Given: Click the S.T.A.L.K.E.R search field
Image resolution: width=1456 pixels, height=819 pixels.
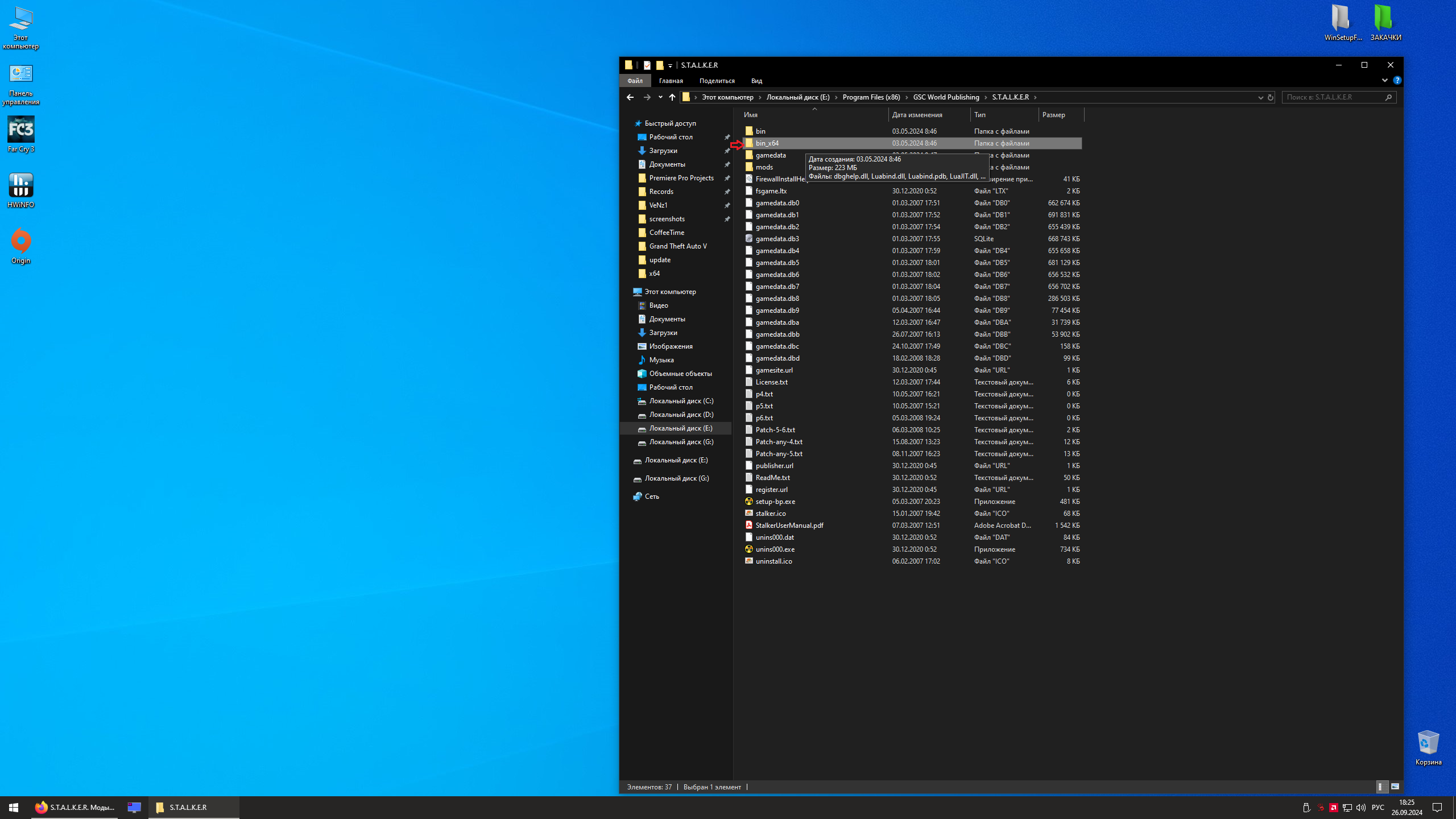Looking at the screenshot, I should tap(1333, 97).
